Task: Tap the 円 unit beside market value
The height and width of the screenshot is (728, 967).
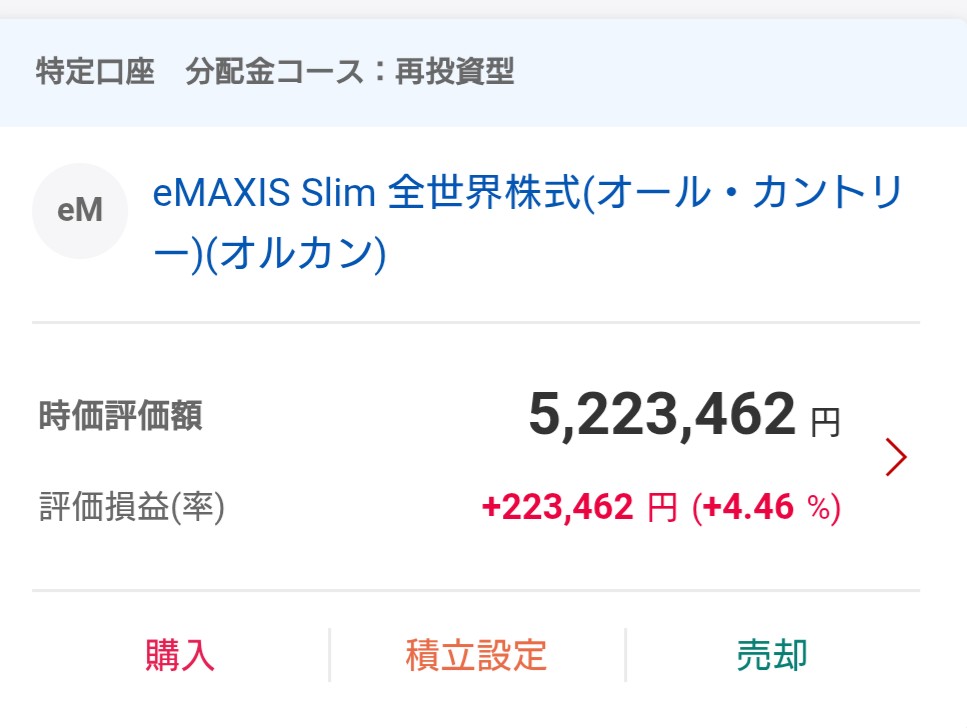Action: pos(825,423)
